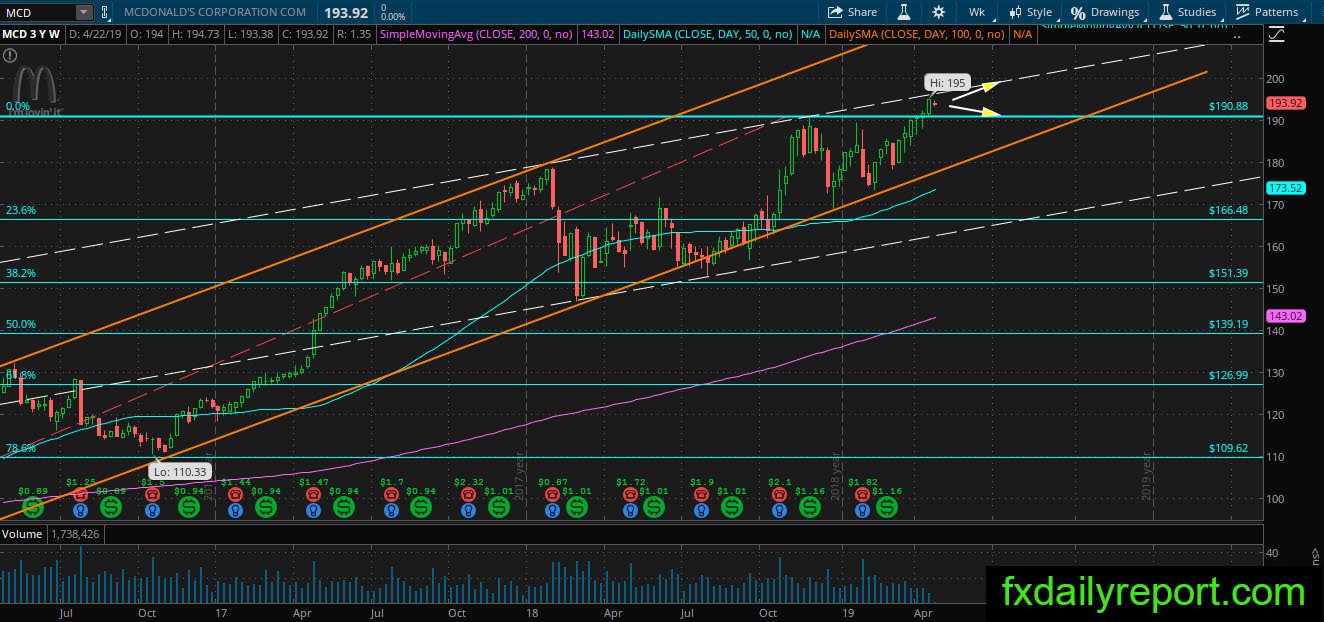Click the first $0.89 dividend icon

click(33, 509)
